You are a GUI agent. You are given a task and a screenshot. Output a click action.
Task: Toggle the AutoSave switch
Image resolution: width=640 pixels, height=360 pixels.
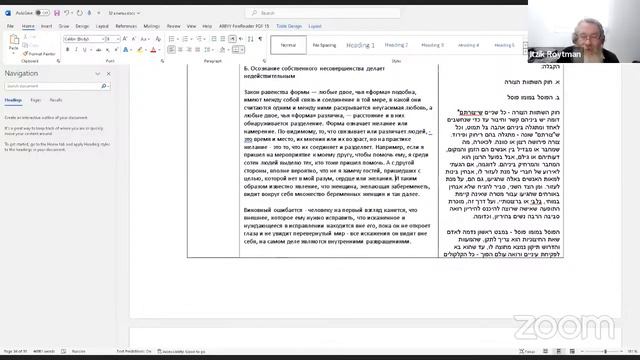click(x=42, y=13)
